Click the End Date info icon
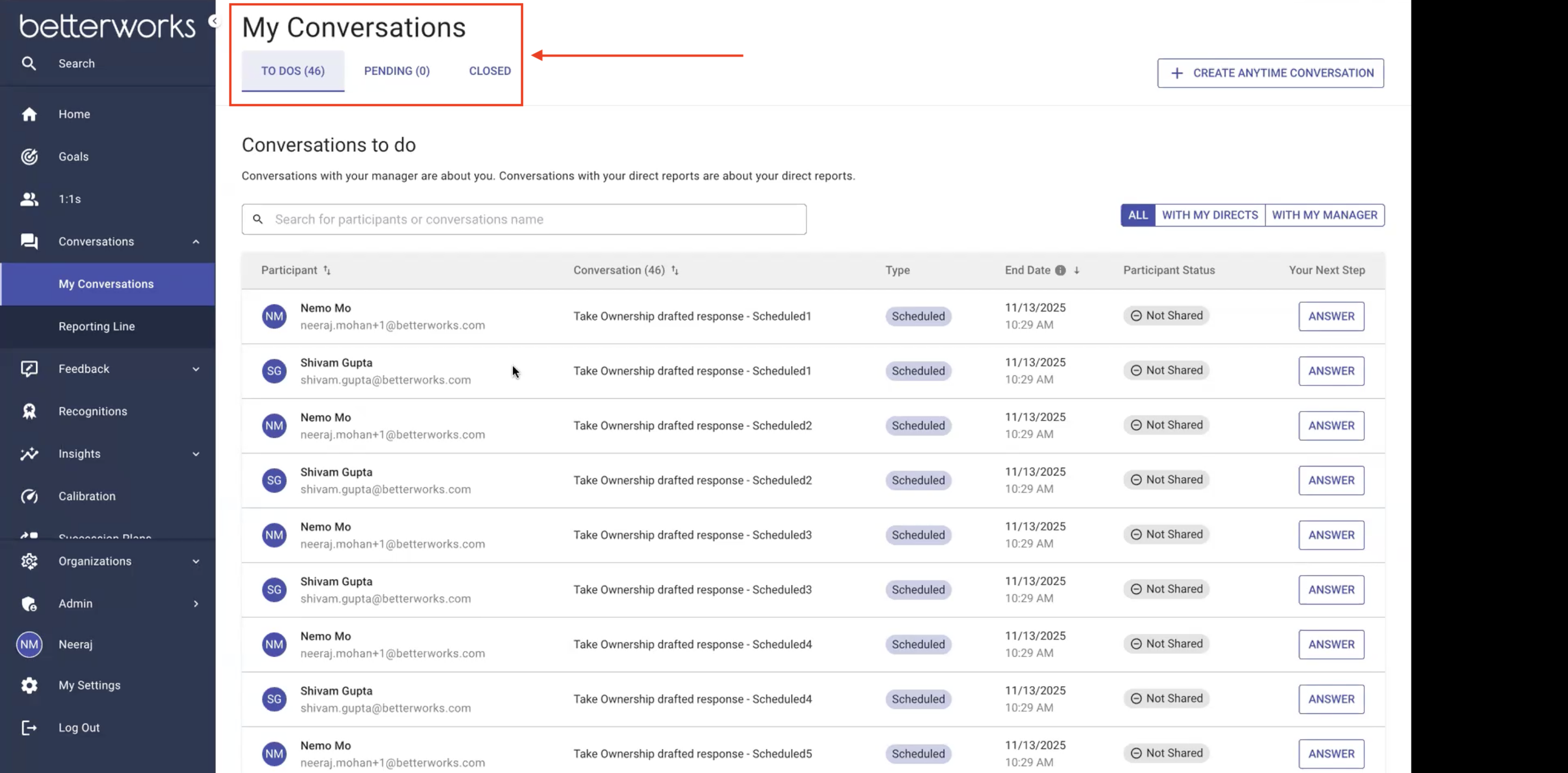 pyautogui.click(x=1060, y=270)
